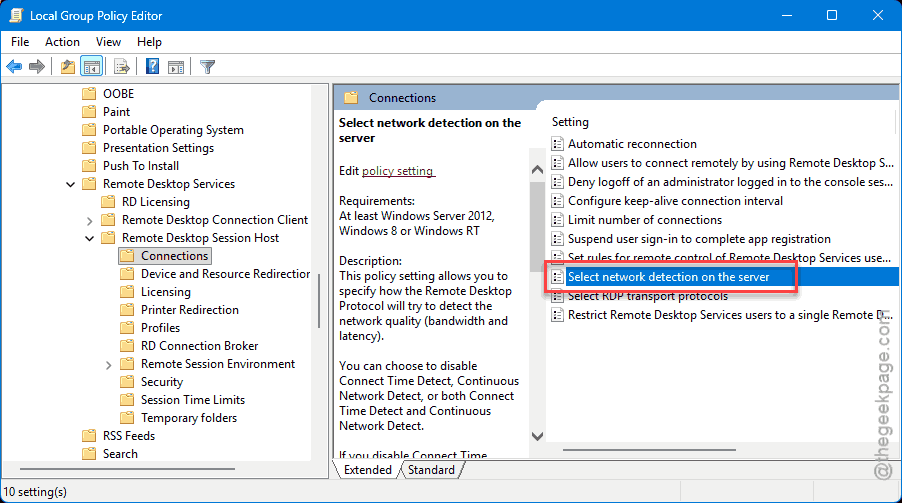Image resolution: width=902 pixels, height=503 pixels.
Task: Collapse the Remote Desktop Session Host node
Action: [90, 238]
